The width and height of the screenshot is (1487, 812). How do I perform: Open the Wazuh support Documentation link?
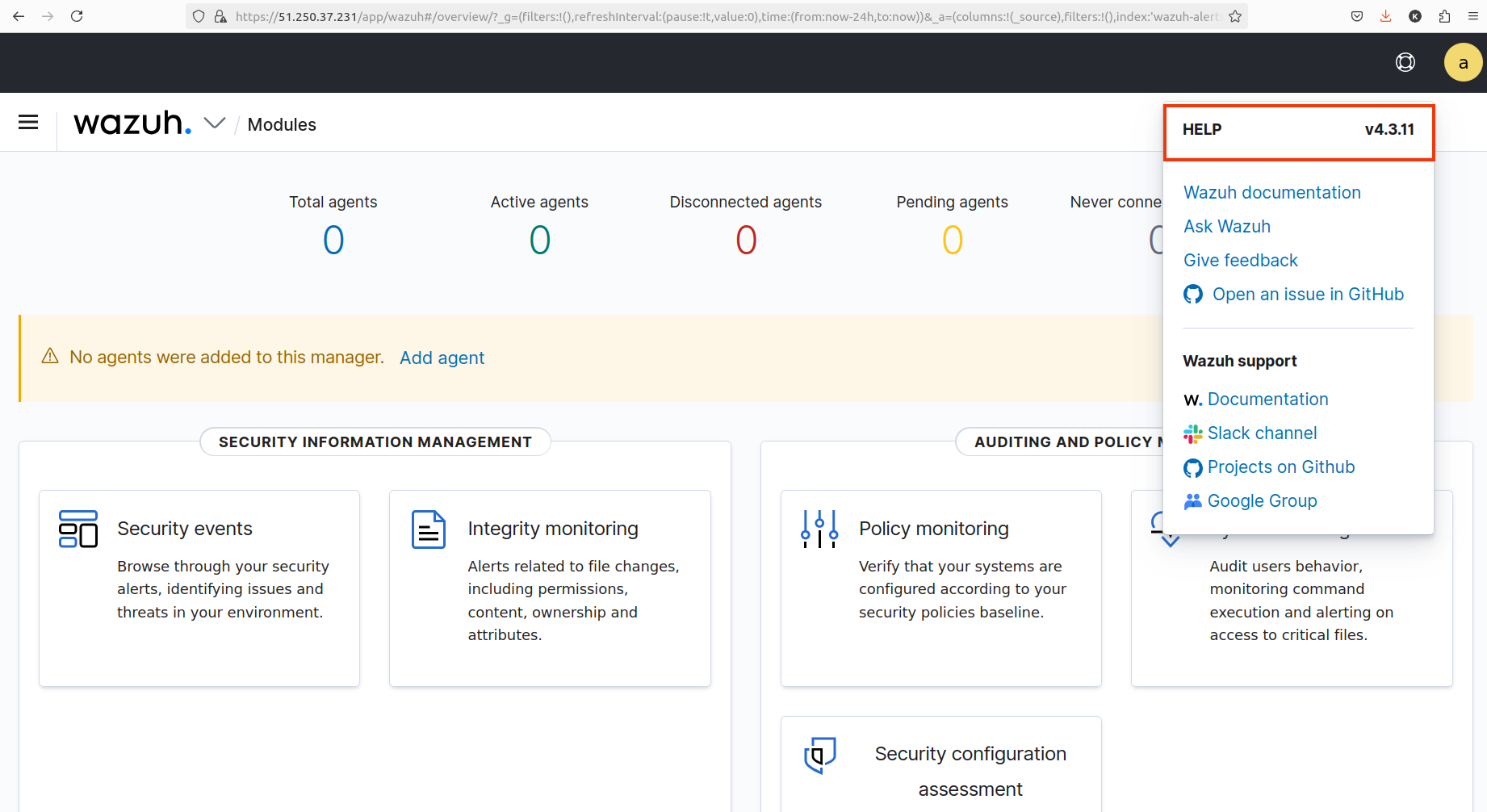coord(1267,400)
